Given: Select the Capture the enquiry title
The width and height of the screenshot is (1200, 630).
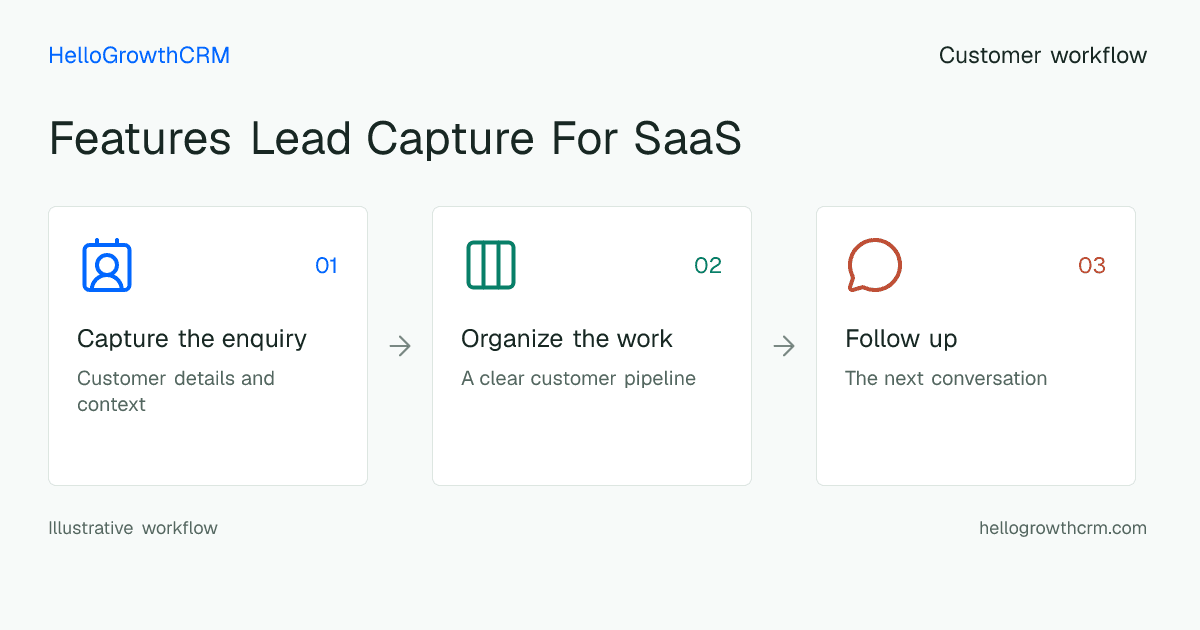Looking at the screenshot, I should [192, 339].
